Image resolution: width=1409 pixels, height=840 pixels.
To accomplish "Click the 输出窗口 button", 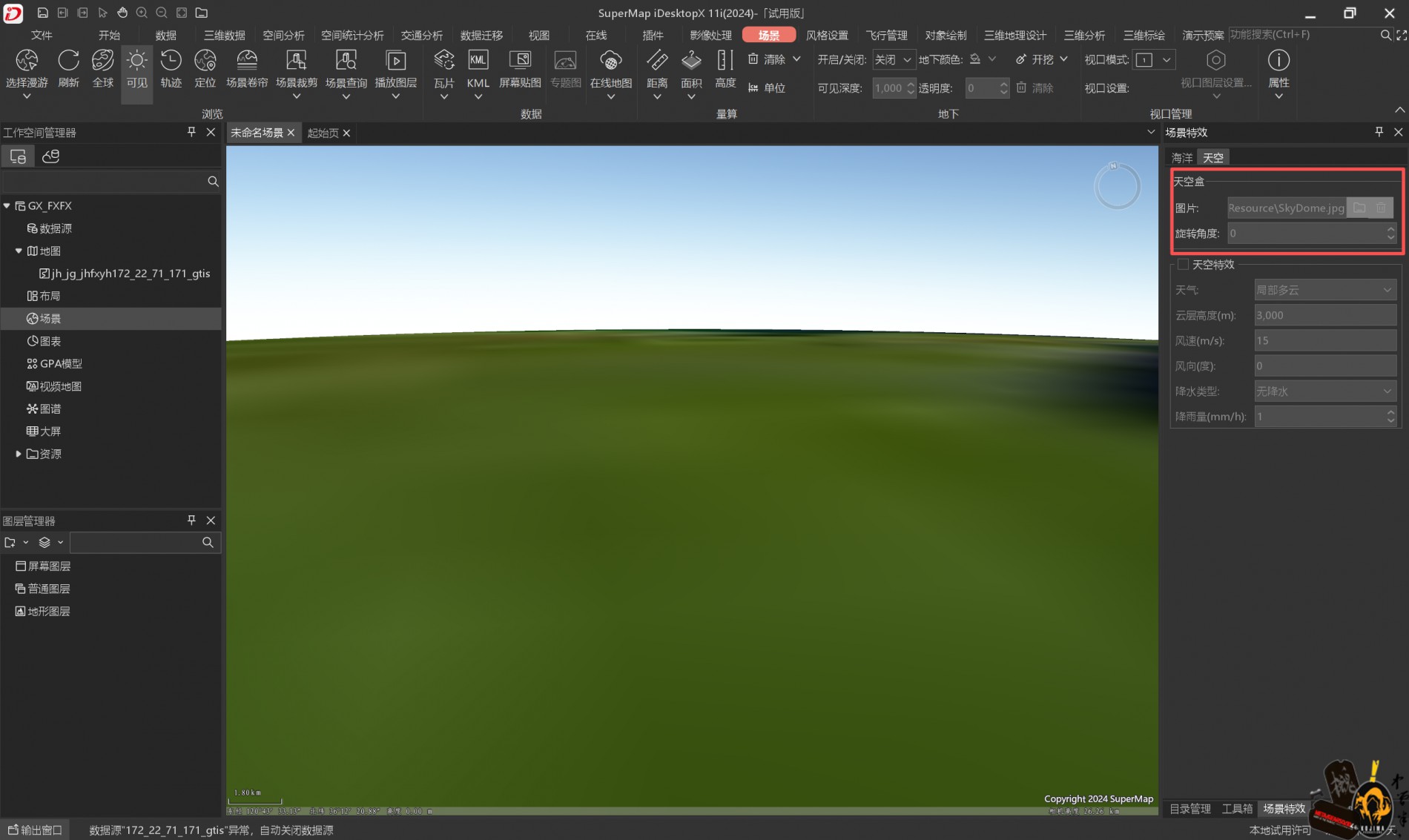I will click(35, 830).
